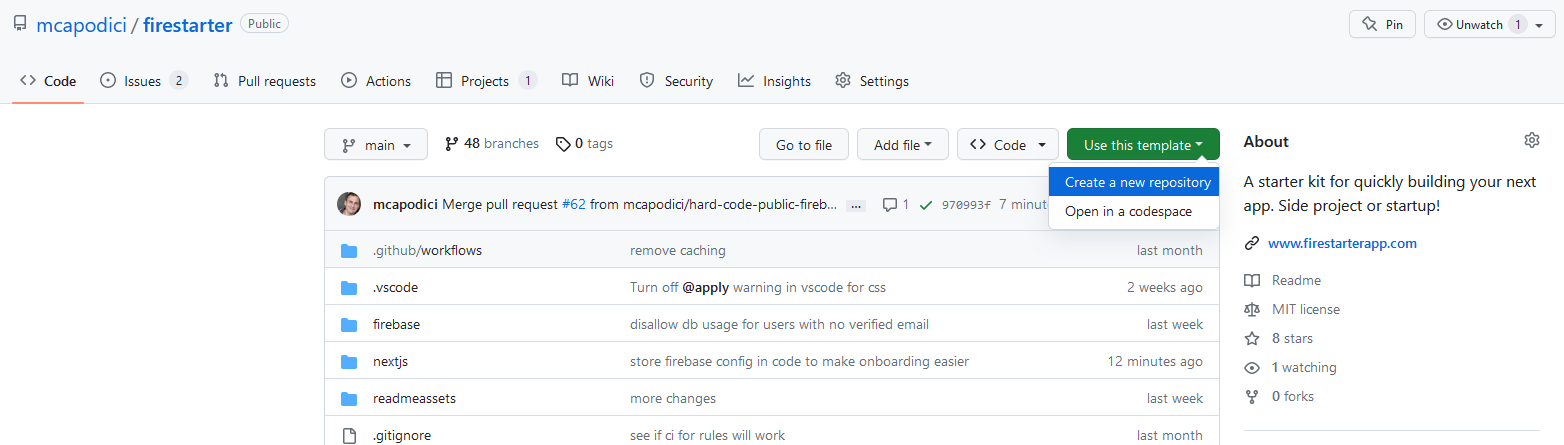Screen dimensions: 1564x445
Task: Open the nextjs folder name
Action: pos(390,361)
